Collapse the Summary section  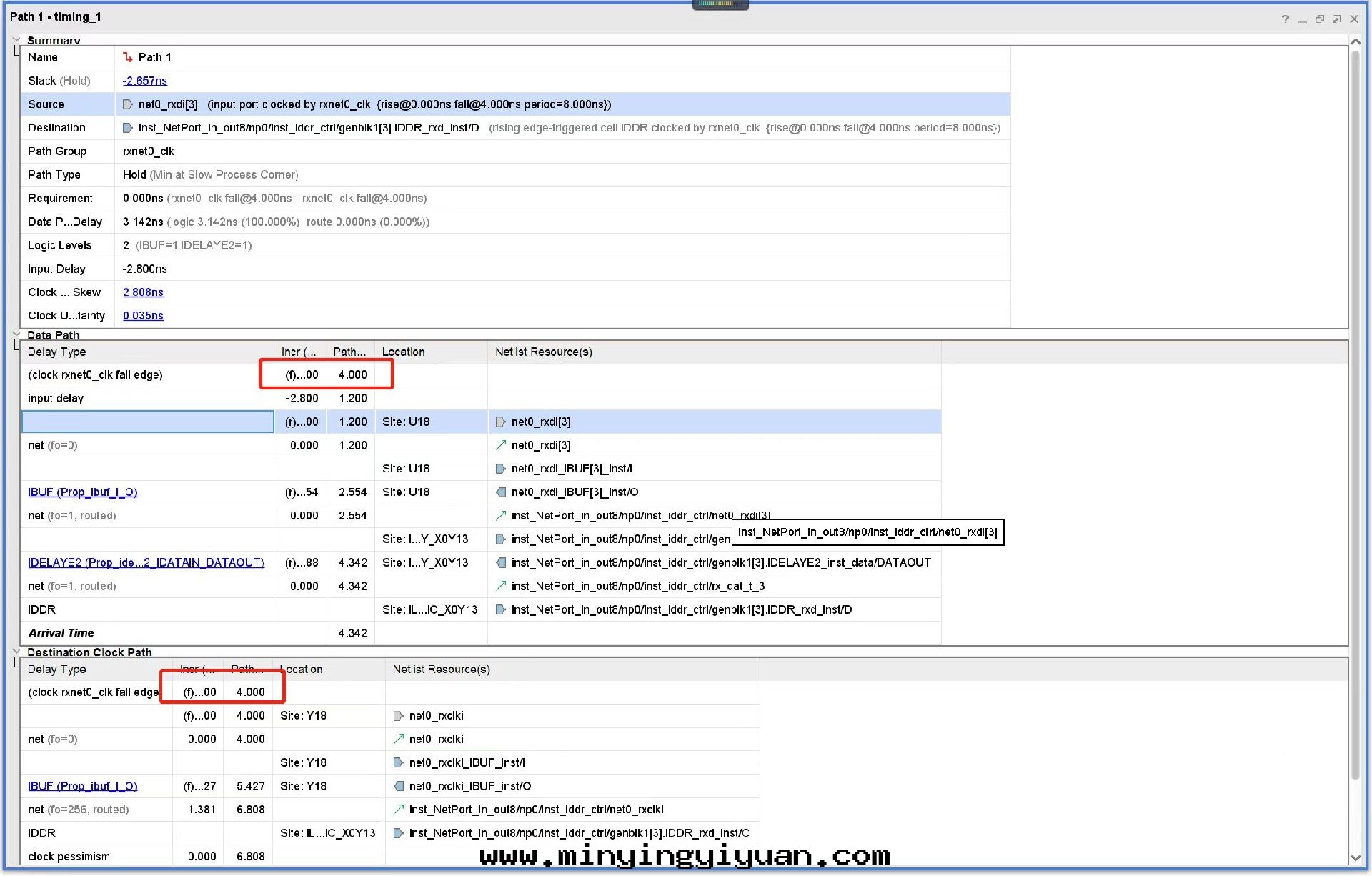point(16,40)
